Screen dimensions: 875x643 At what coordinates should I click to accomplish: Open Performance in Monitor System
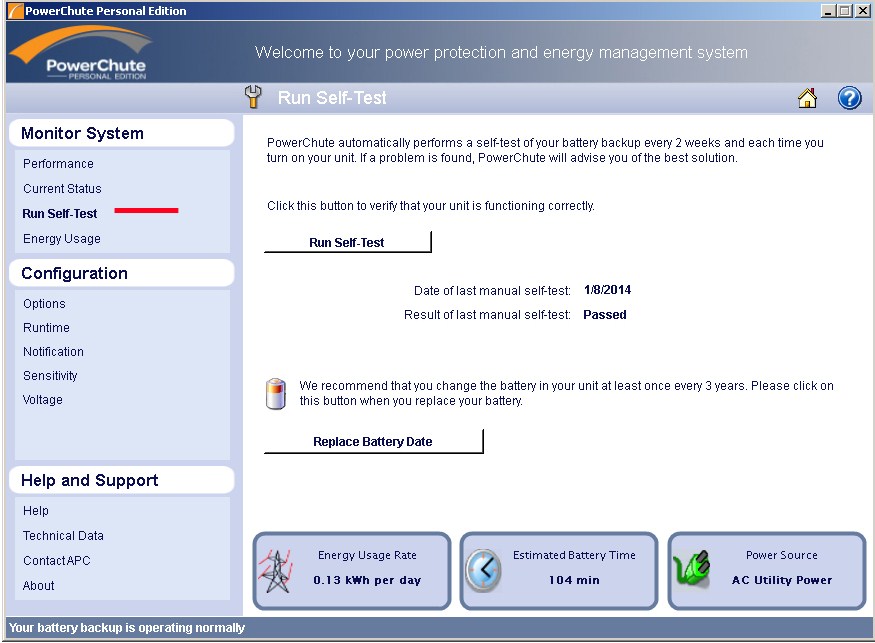click(x=58, y=164)
